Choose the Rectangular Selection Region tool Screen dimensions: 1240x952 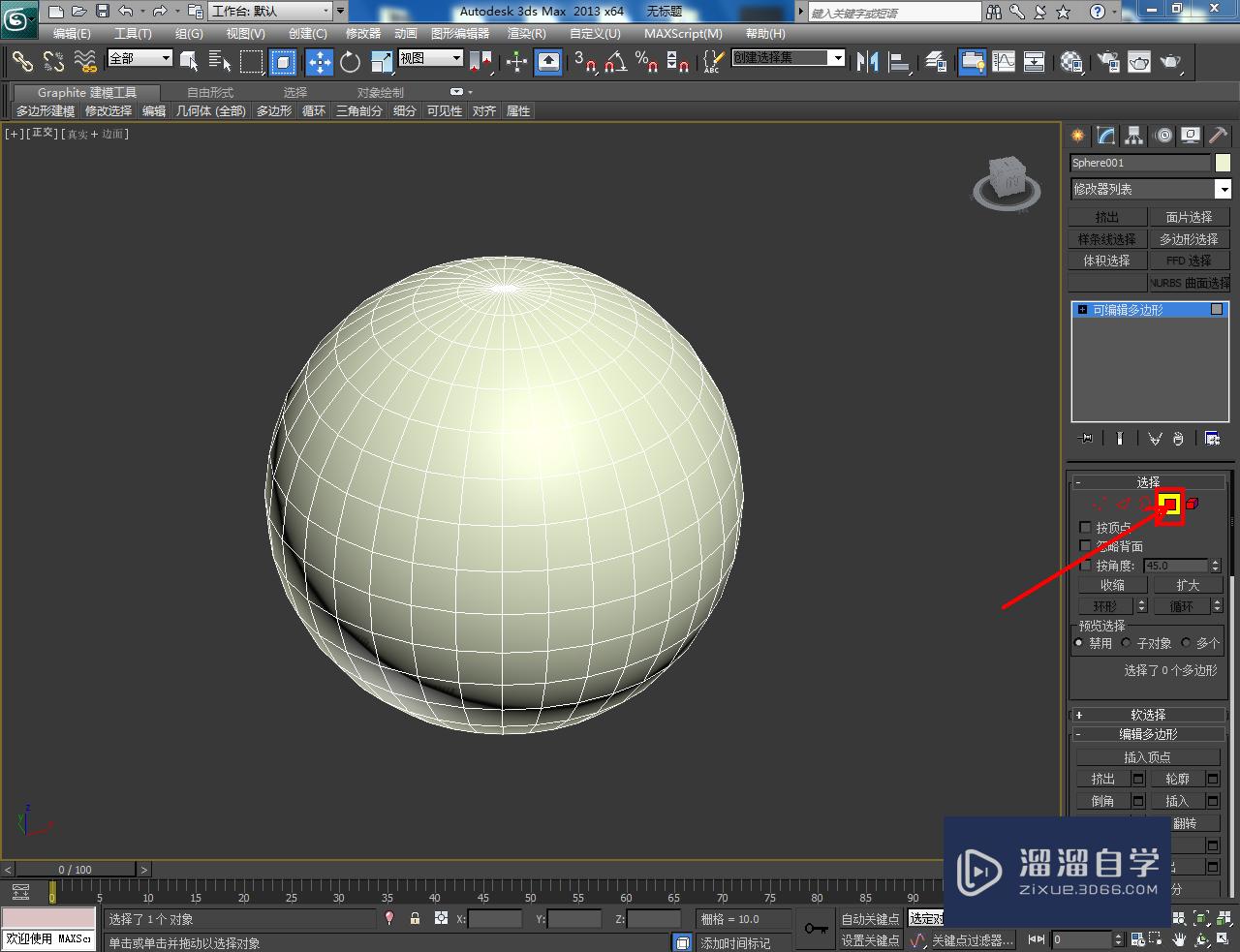point(251,62)
